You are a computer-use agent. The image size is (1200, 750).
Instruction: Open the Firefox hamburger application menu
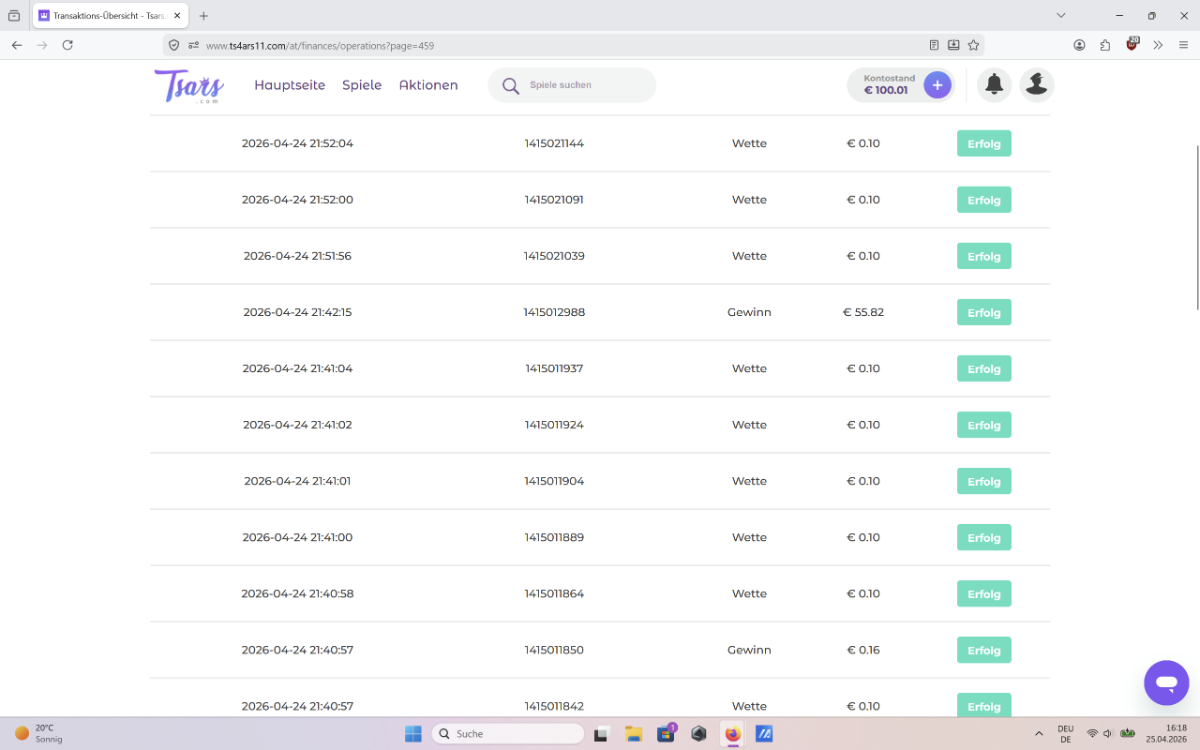point(1183,45)
